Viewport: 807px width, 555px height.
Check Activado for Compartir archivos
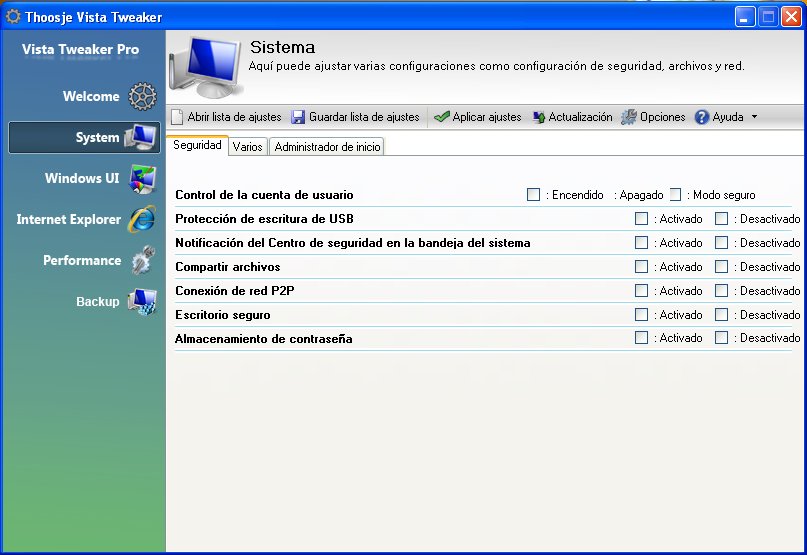point(641,267)
